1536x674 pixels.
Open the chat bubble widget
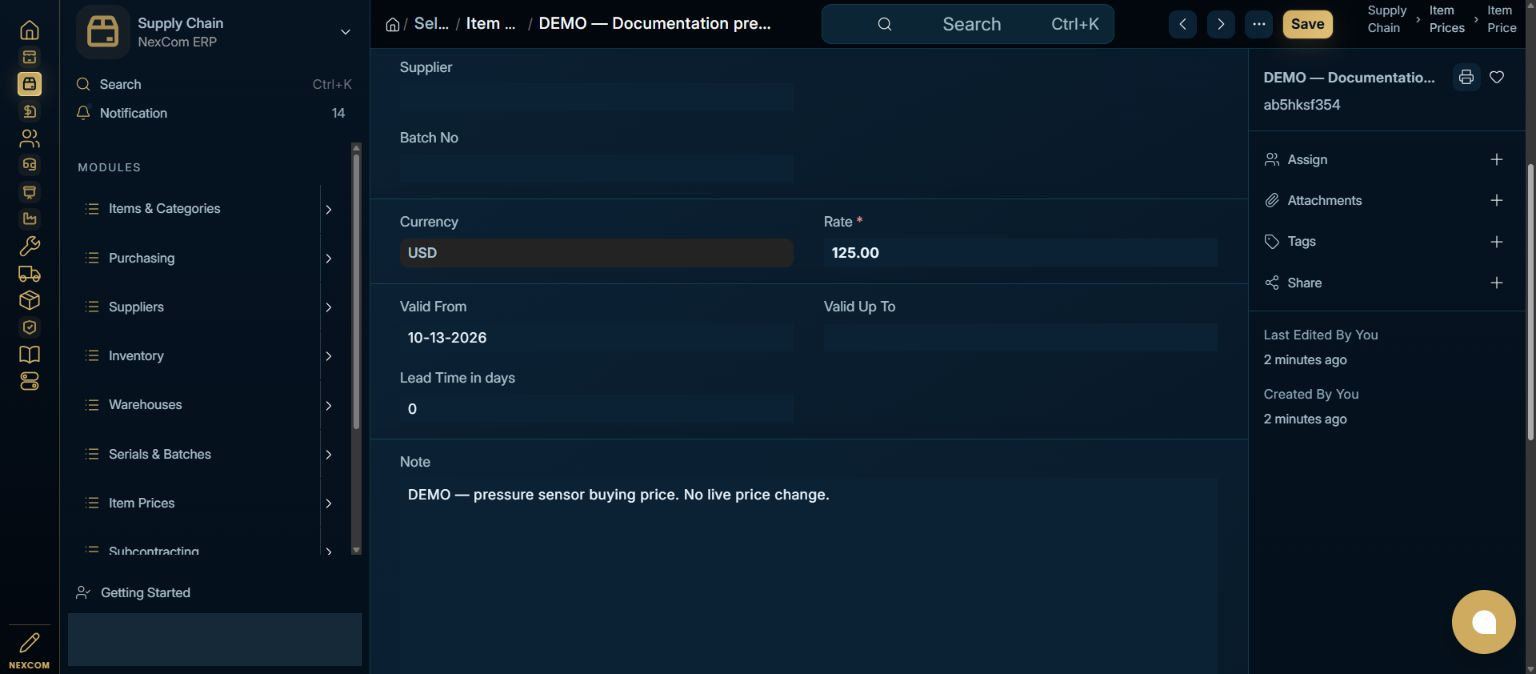[x=1484, y=622]
